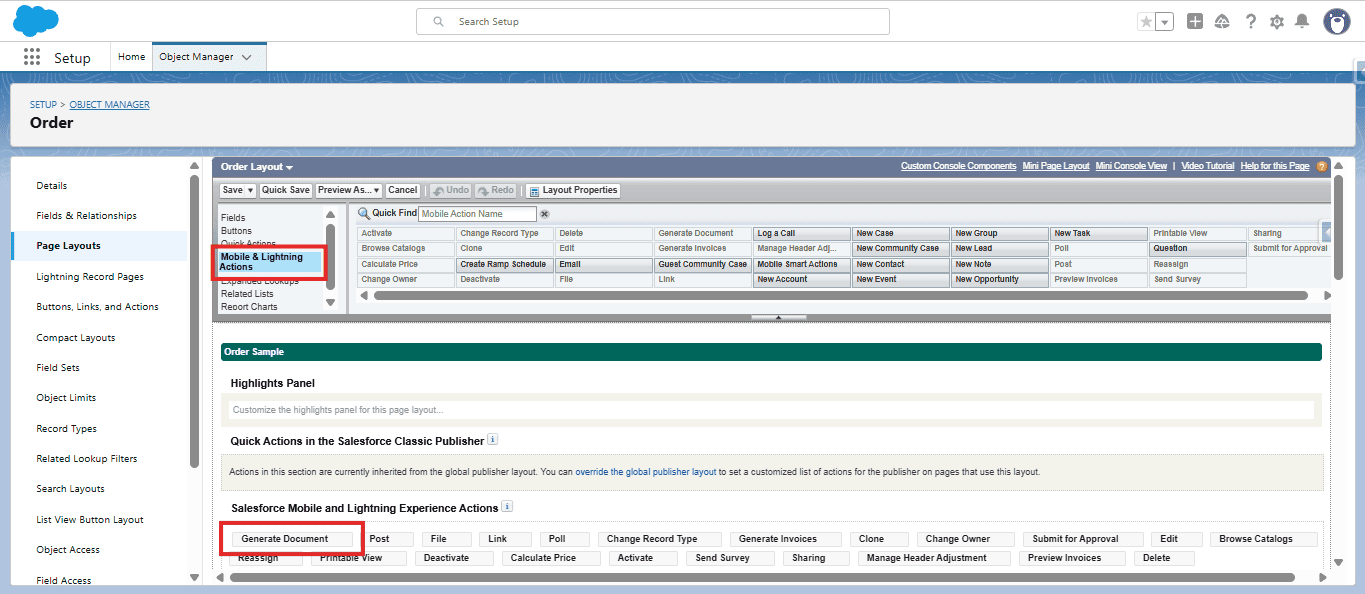Open Fields & Relationships in the sidebar
The width and height of the screenshot is (1365, 594).
pos(86,215)
